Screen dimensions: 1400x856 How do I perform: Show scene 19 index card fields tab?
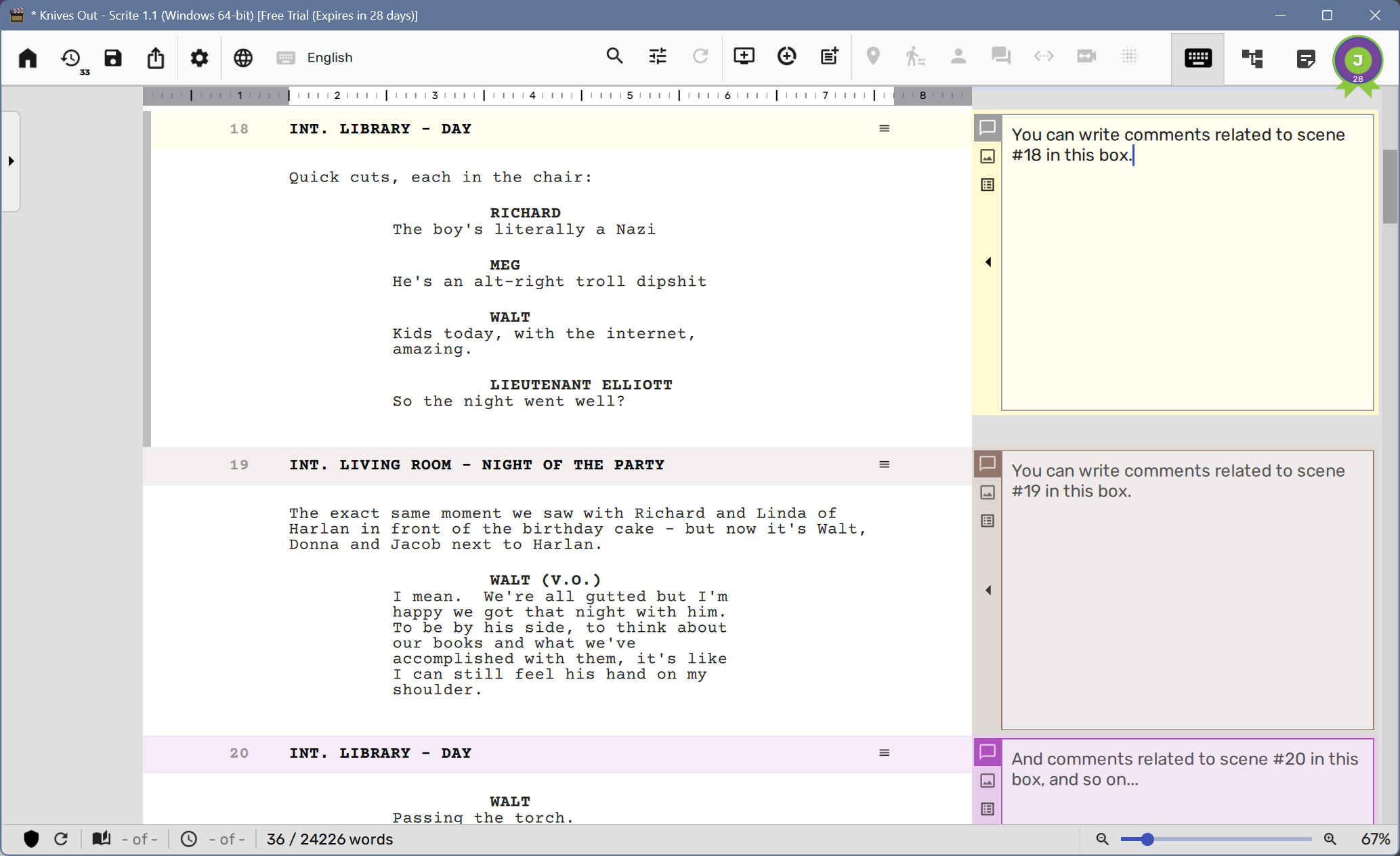[988, 521]
